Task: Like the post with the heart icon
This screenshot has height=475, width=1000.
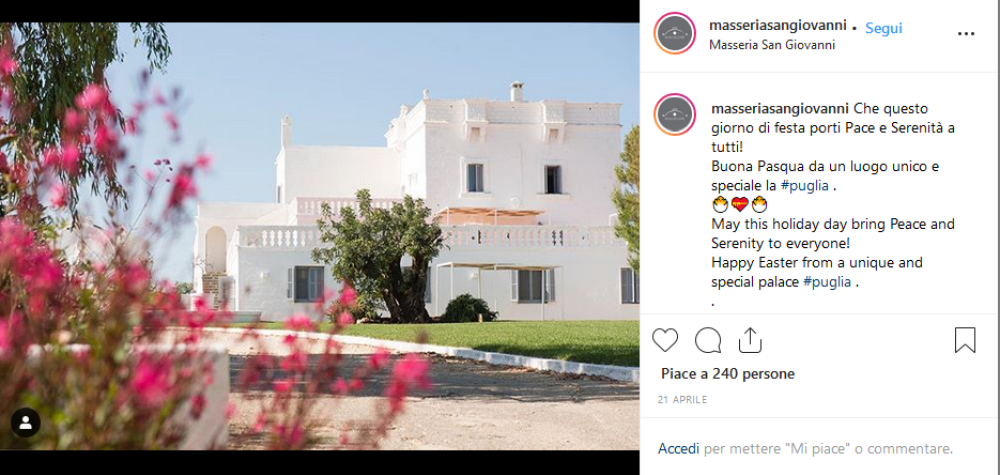Action: pos(665,340)
